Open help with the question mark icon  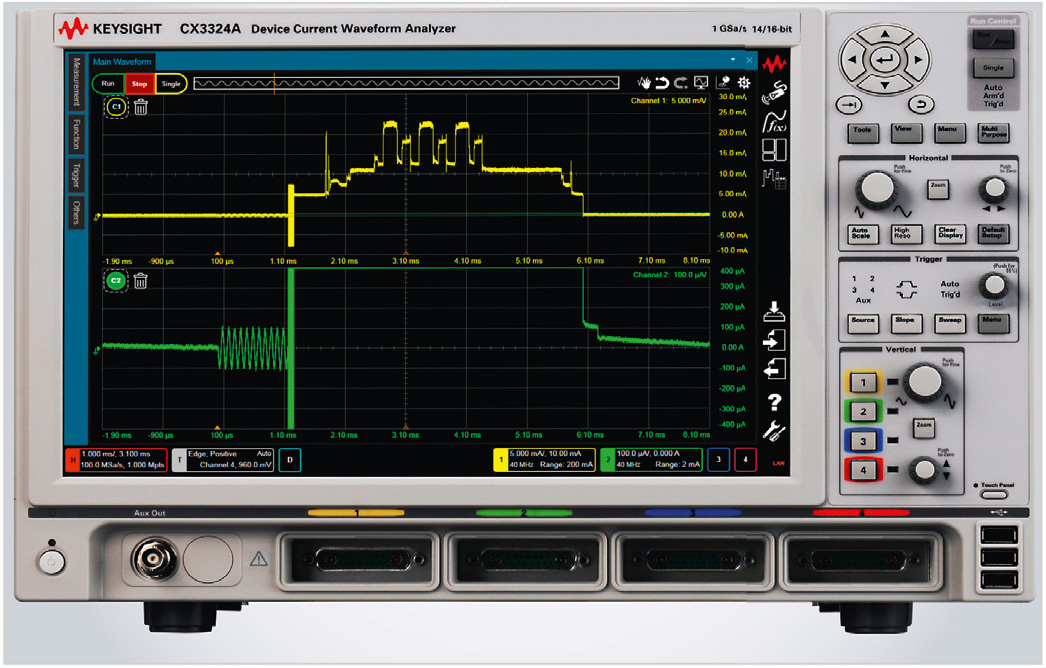(774, 402)
